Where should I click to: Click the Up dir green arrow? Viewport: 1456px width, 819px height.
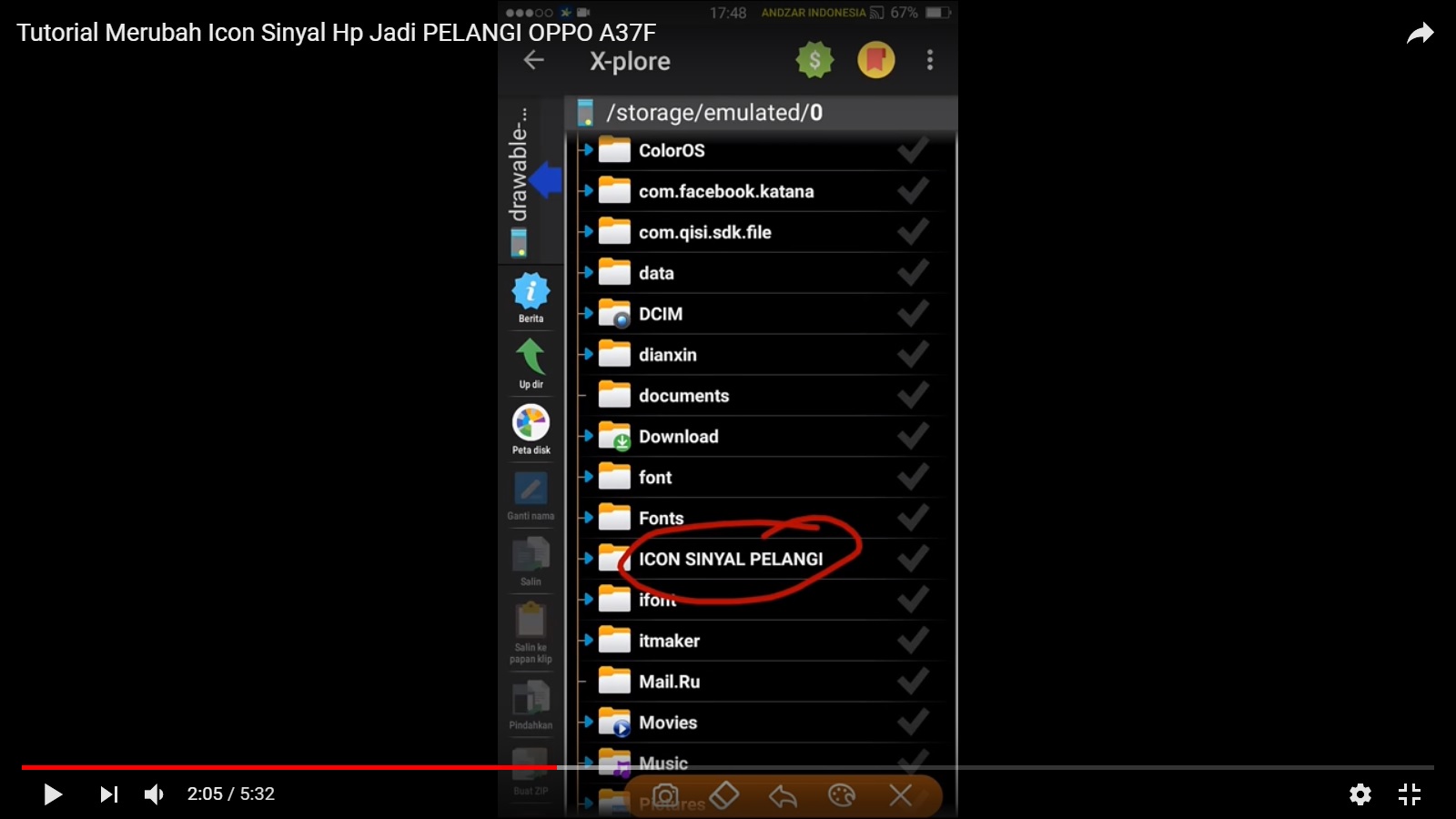click(531, 361)
